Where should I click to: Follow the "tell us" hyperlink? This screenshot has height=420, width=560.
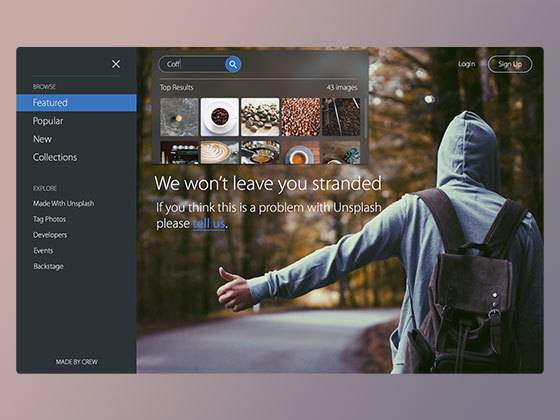coord(209,224)
